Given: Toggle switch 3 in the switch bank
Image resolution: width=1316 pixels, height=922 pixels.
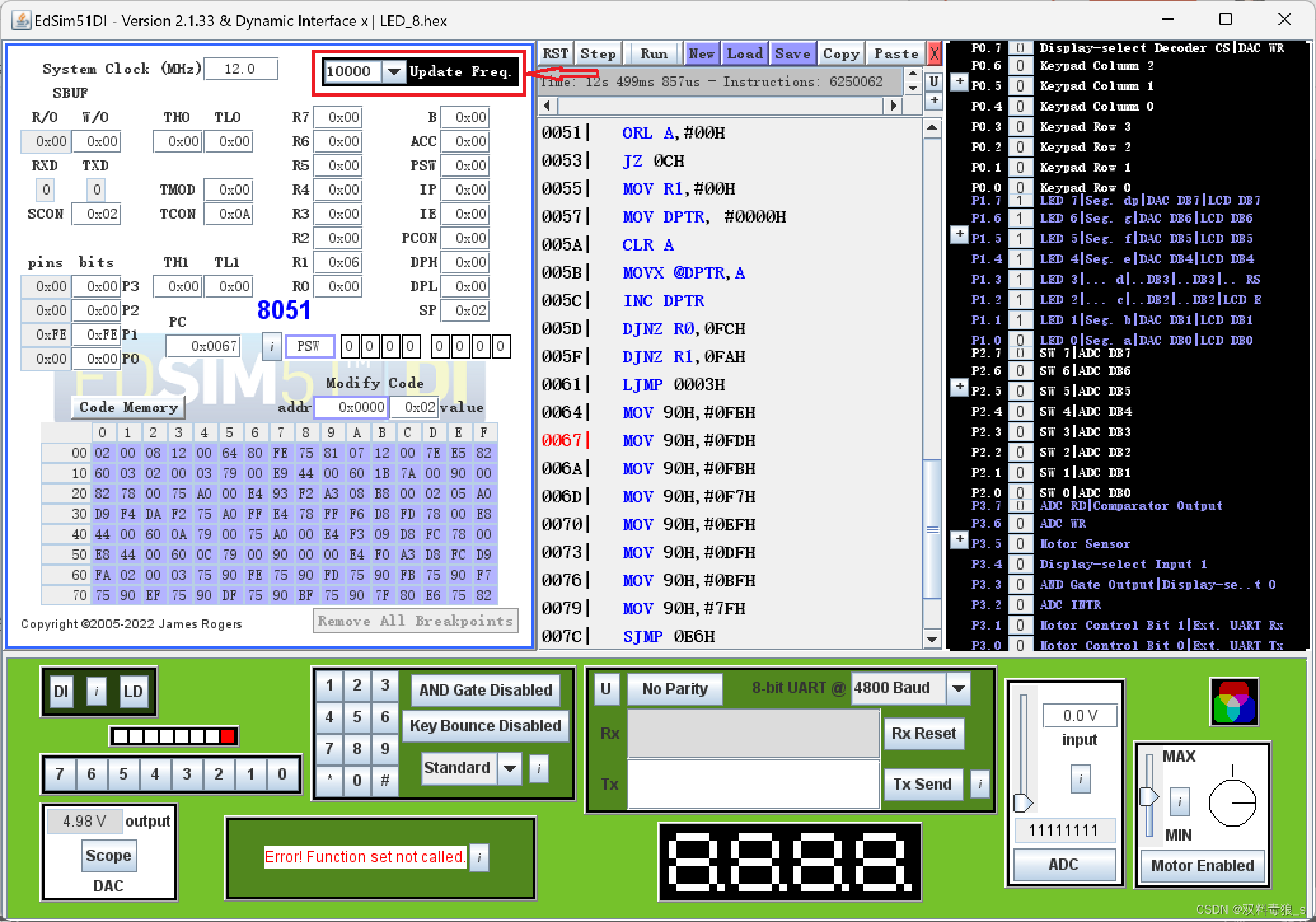Looking at the screenshot, I should pos(187,774).
